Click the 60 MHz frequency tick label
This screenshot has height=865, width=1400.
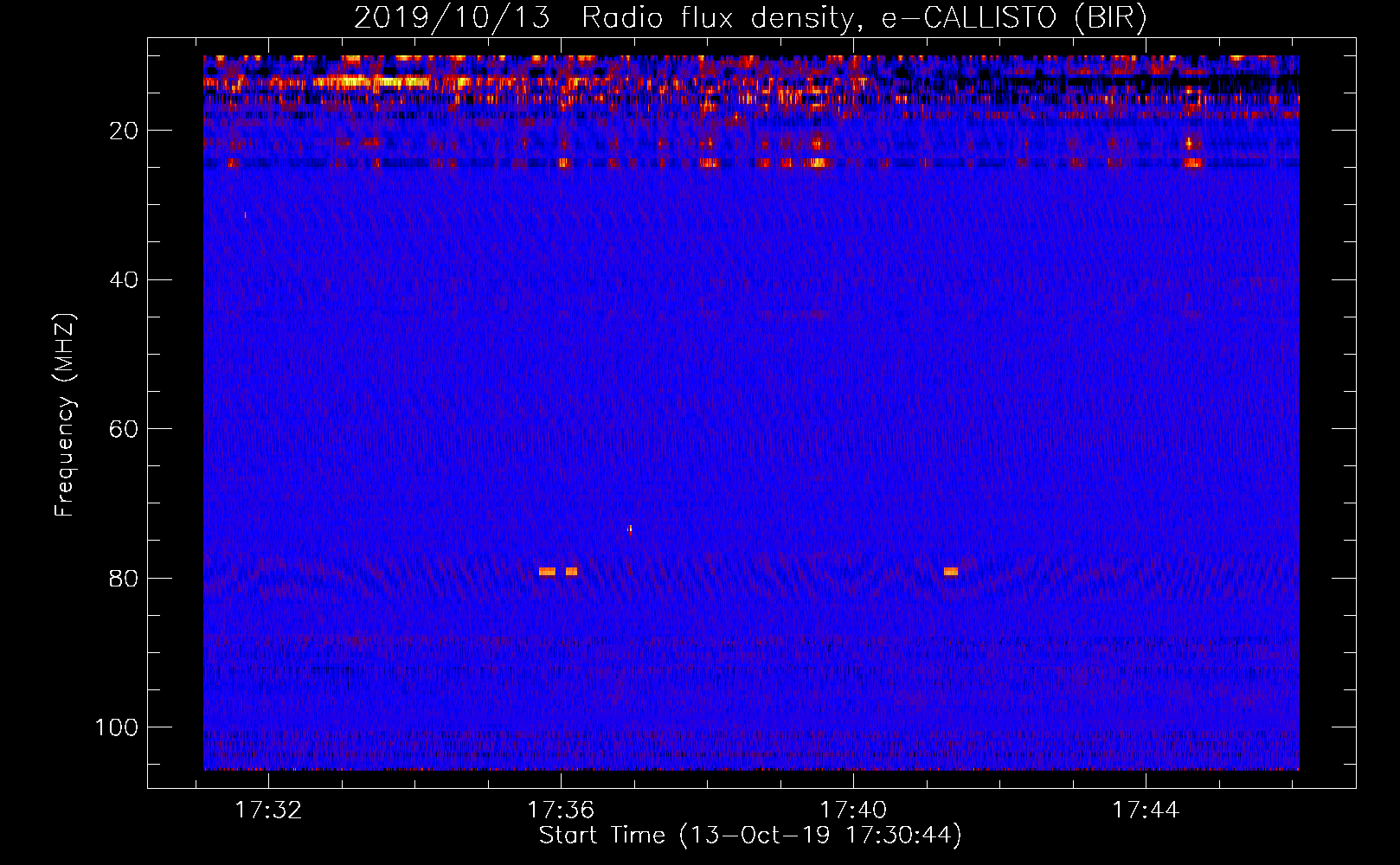coord(124,429)
